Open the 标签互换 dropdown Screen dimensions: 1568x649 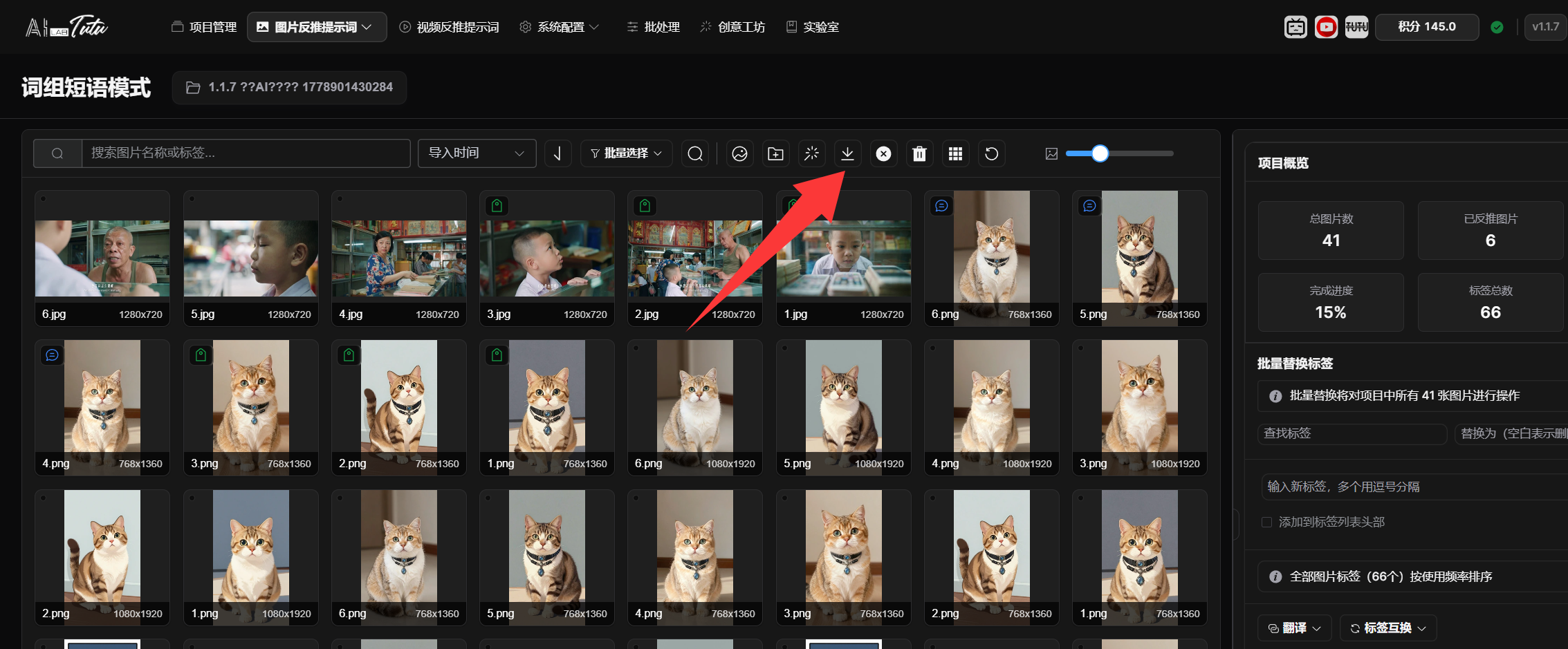pyautogui.click(x=1388, y=628)
